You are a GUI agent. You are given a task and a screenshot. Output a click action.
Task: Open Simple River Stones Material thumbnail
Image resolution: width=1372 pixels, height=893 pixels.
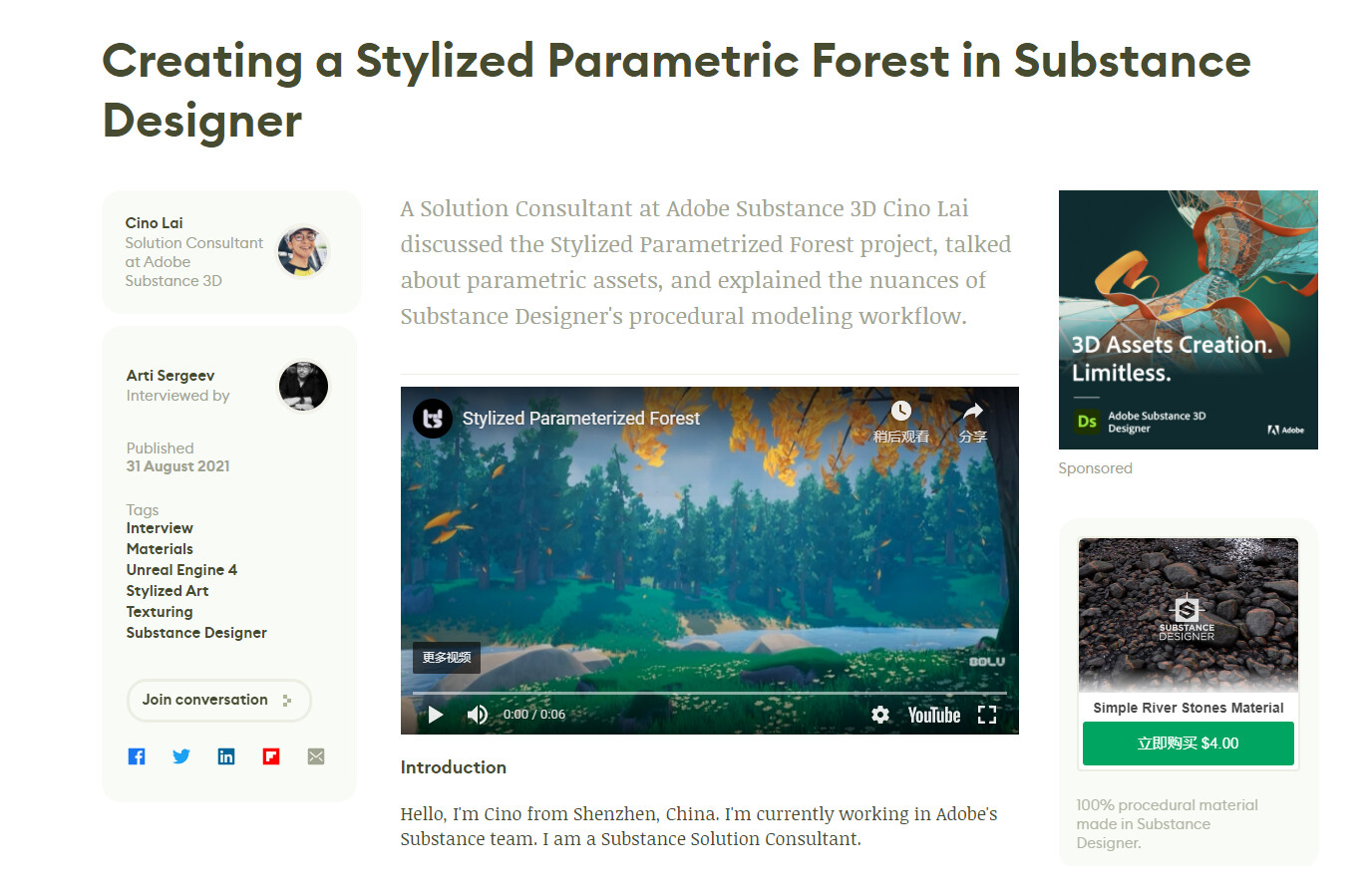[1189, 615]
